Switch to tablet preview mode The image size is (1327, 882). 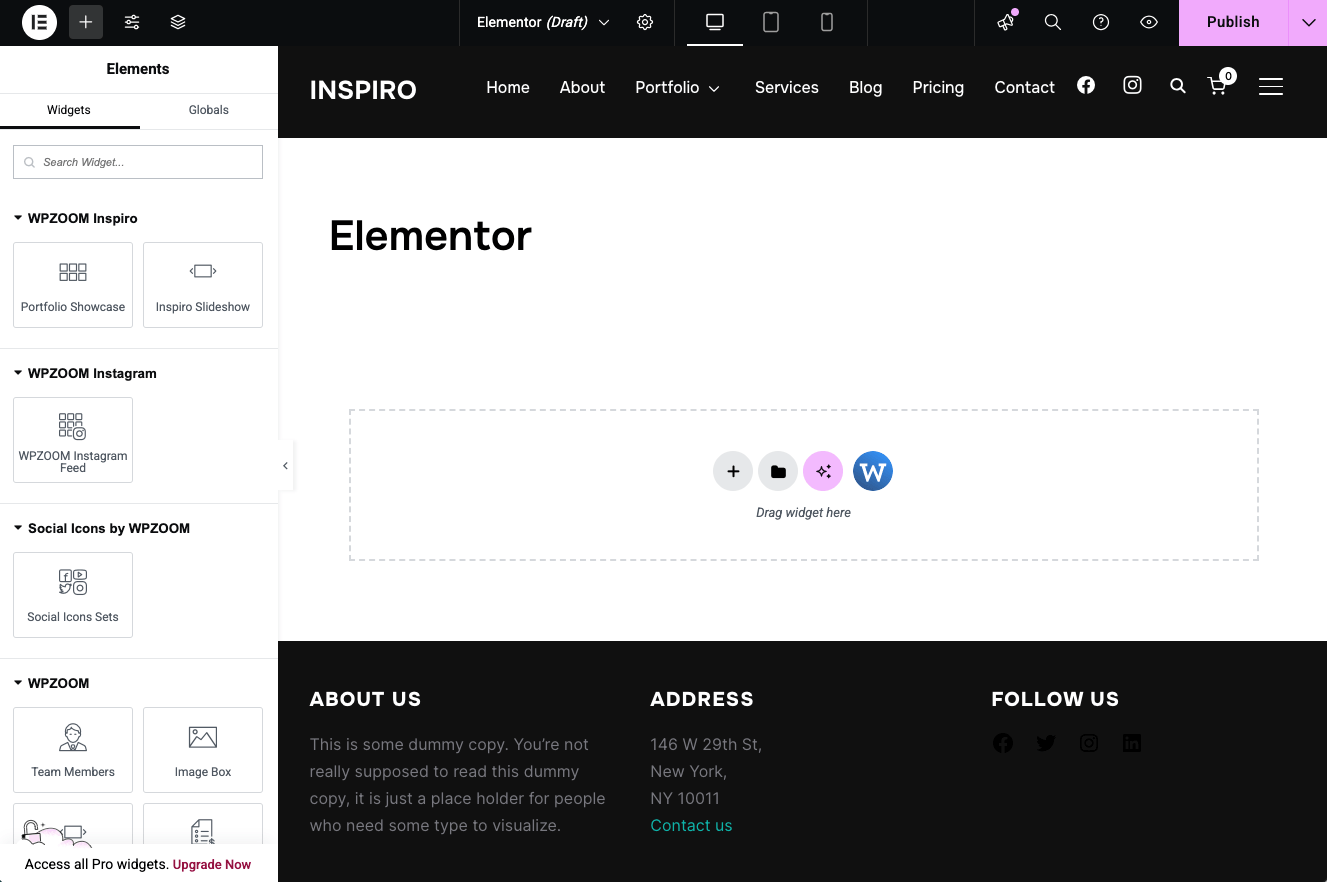771,22
